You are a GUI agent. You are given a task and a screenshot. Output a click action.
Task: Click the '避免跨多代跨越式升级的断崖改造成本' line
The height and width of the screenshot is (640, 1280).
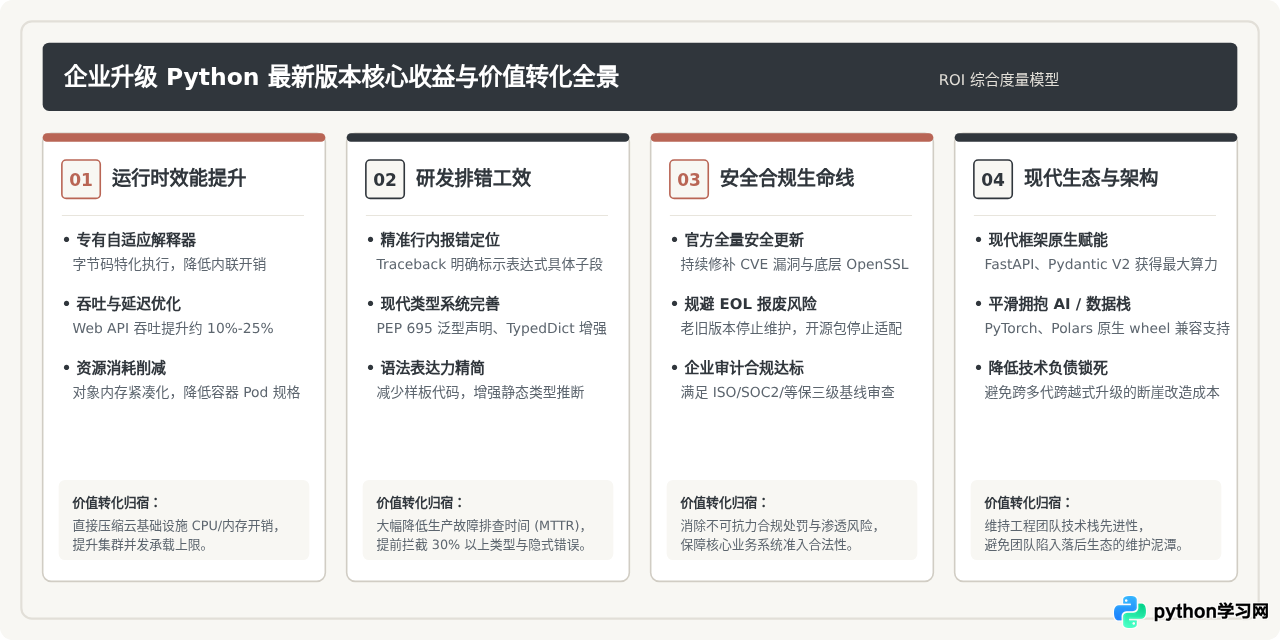[1102, 393]
